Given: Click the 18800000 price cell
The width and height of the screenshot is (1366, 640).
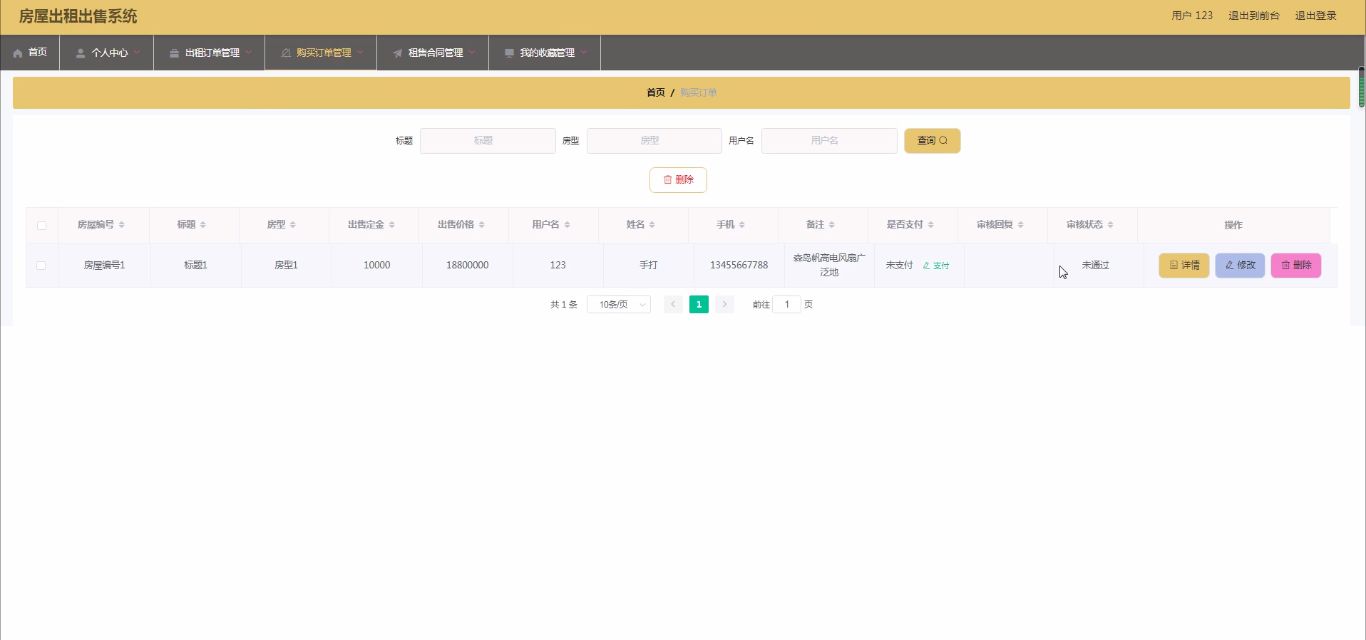Looking at the screenshot, I should (x=467, y=266).
